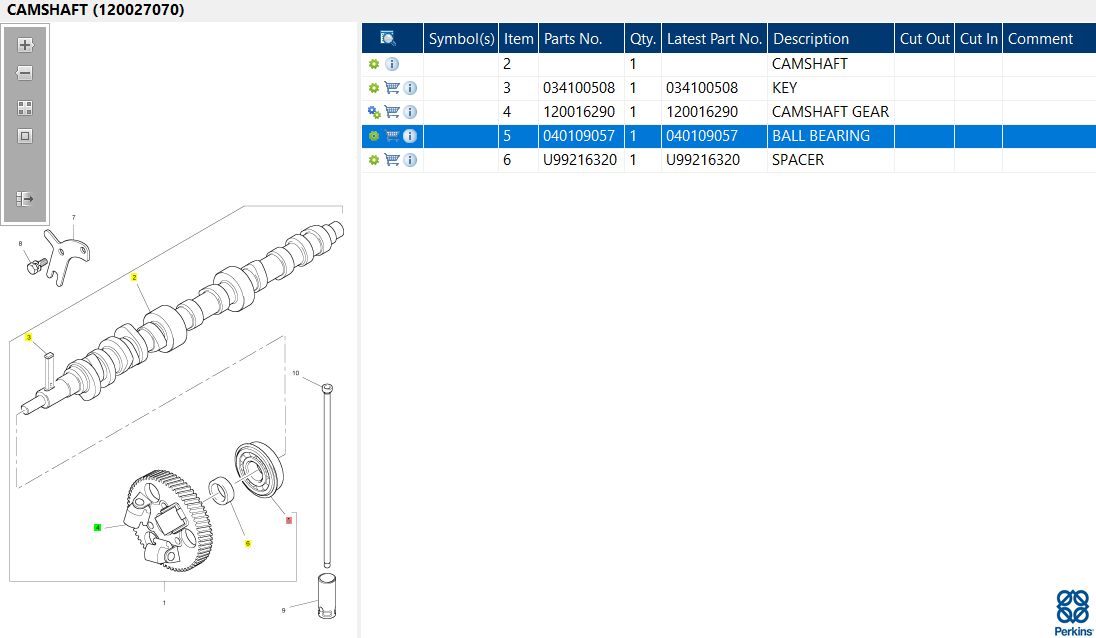Open info for the KEY part
This screenshot has width=1096, height=638.
coord(410,88)
